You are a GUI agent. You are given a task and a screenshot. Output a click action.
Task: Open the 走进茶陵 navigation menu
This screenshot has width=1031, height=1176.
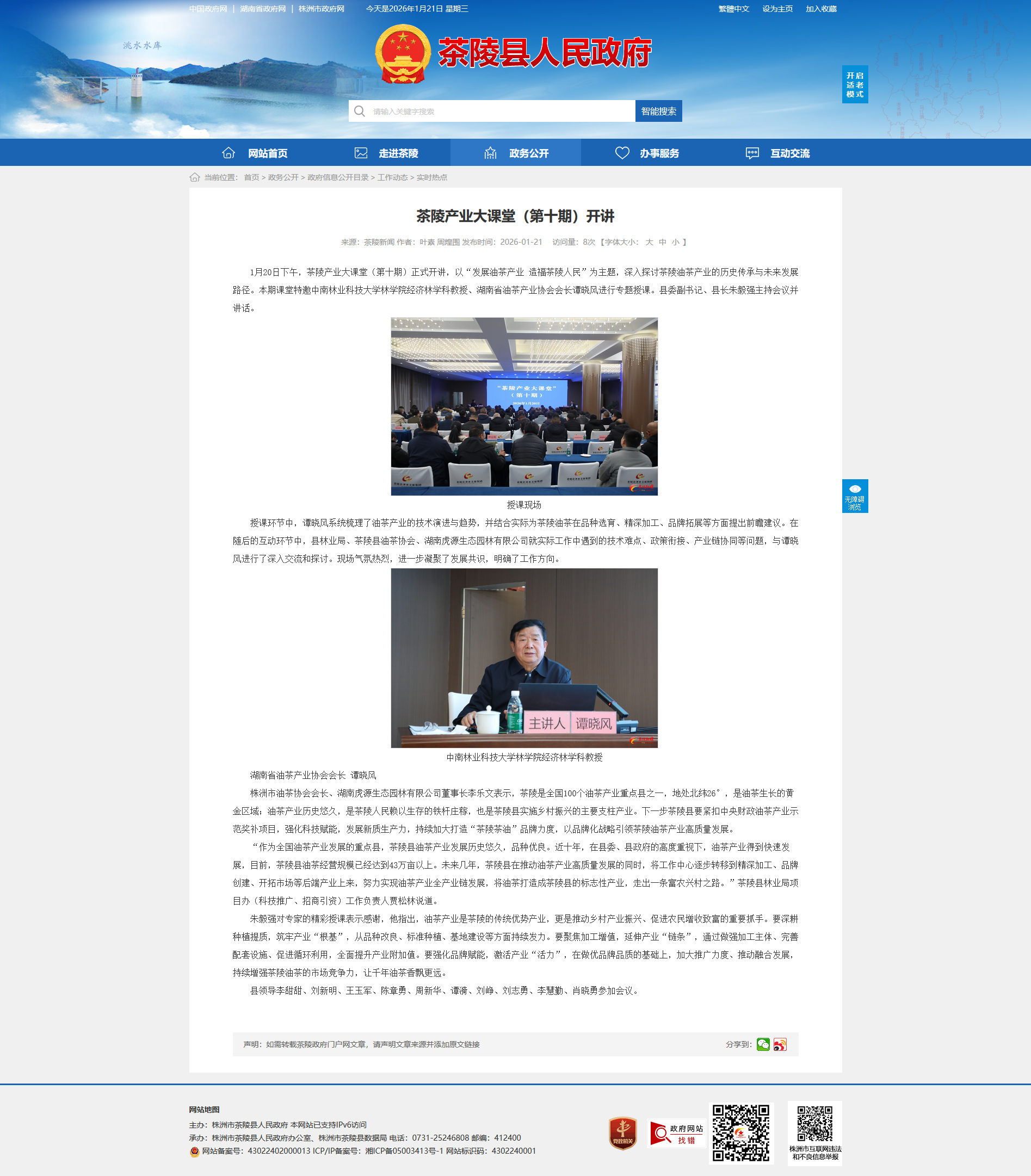[386, 153]
